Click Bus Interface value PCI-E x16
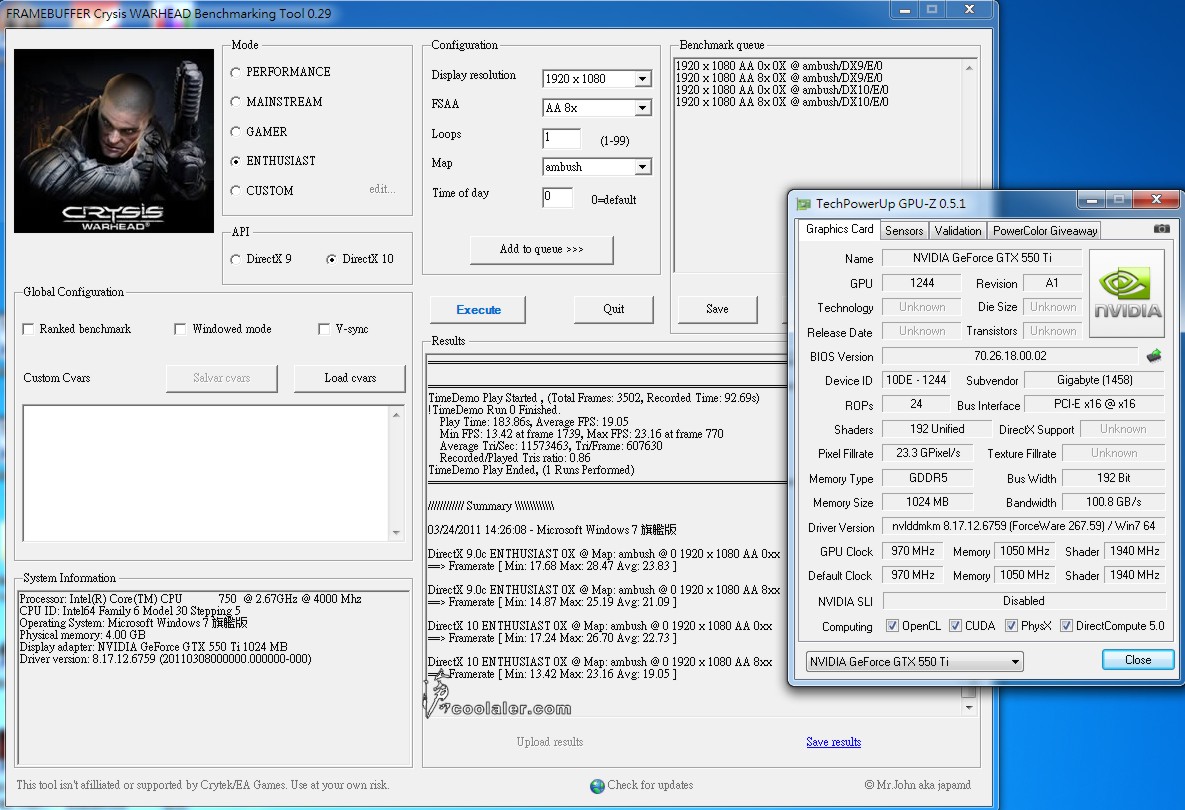Viewport: 1185px width, 810px height. pyautogui.click(x=1094, y=404)
